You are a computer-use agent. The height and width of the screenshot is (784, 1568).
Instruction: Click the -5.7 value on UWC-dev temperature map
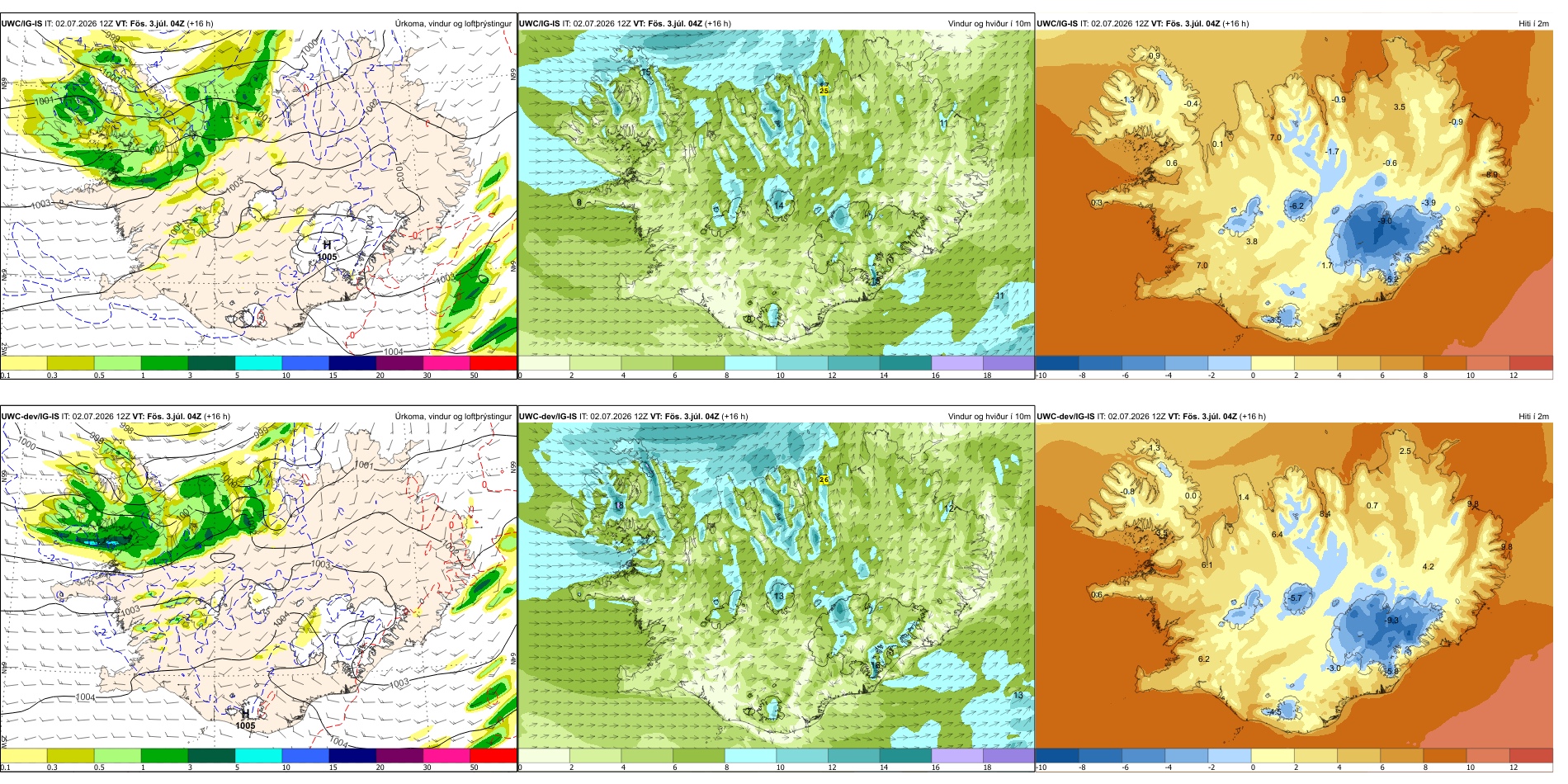click(x=1296, y=598)
